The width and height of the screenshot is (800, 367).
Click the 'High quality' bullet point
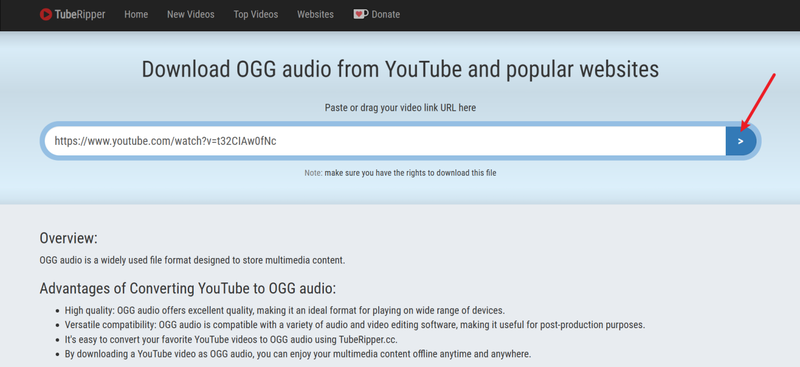(285, 310)
